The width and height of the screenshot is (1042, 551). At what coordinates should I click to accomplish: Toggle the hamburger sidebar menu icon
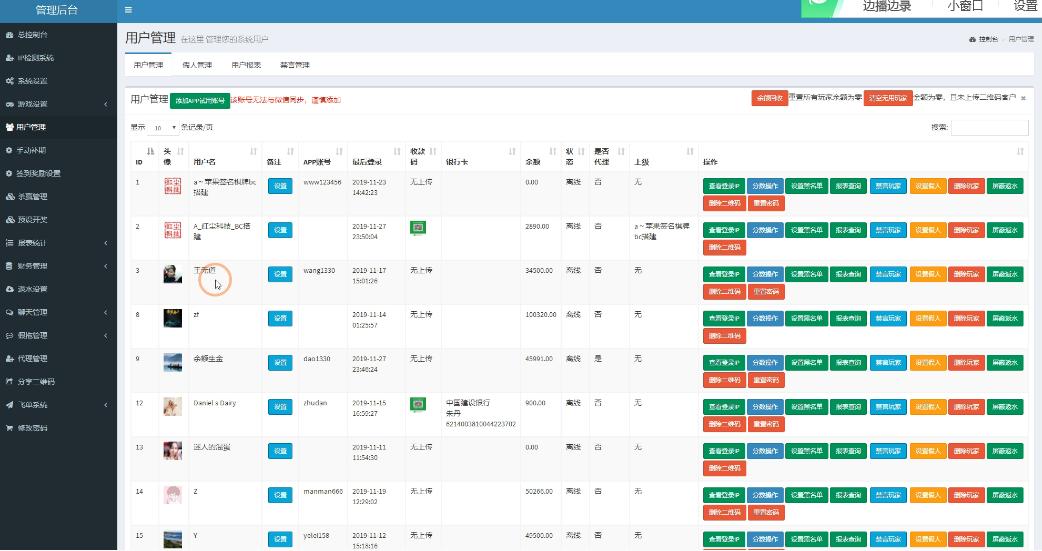click(128, 10)
